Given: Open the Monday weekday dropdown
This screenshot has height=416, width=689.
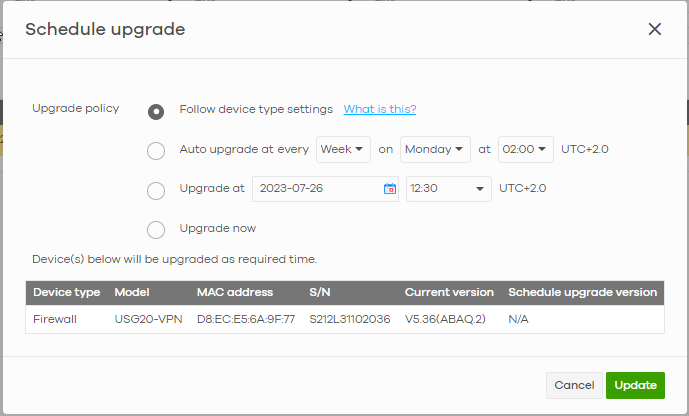Looking at the screenshot, I should 435,149.
